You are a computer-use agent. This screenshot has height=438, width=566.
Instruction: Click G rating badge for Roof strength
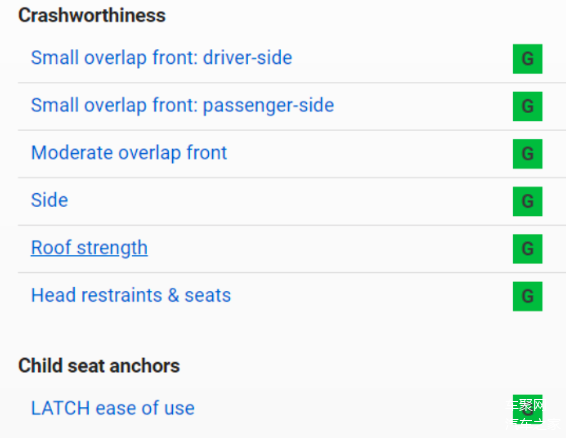527,249
